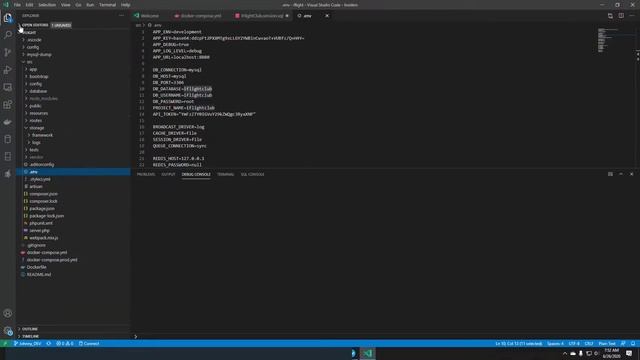This screenshot has height=360, width=640.
Task: Open the webpack.mix.js file
Action: pyautogui.click(x=44, y=238)
